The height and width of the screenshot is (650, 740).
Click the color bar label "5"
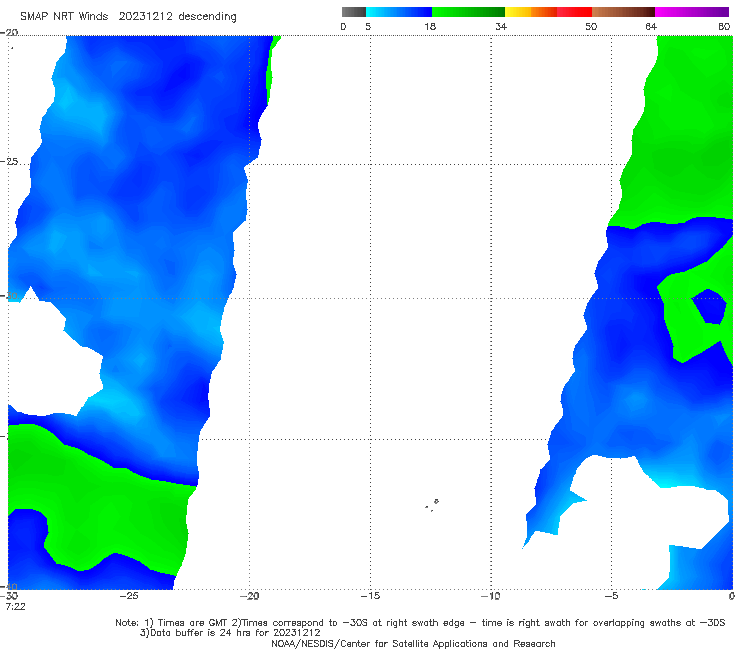(x=368, y=26)
